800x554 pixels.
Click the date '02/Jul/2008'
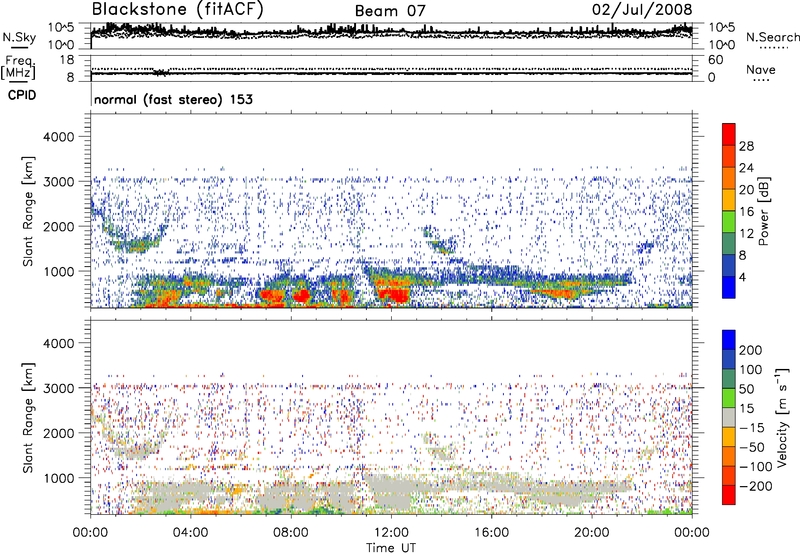click(x=642, y=10)
